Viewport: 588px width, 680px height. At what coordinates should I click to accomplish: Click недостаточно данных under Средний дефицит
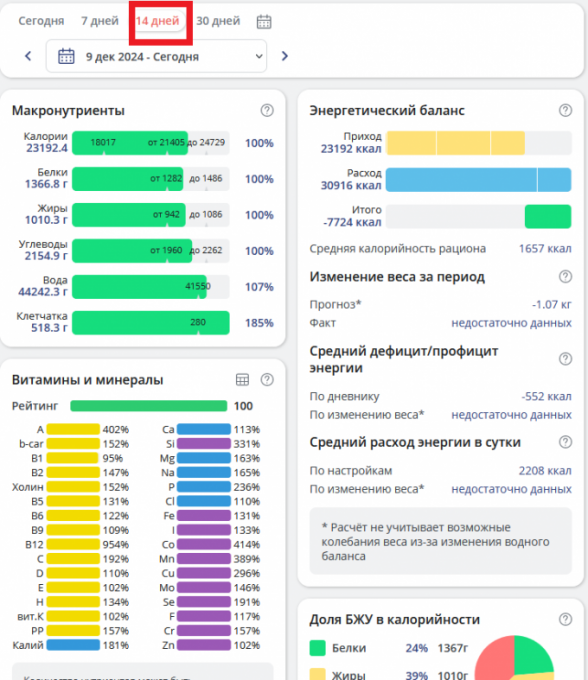coord(511,415)
